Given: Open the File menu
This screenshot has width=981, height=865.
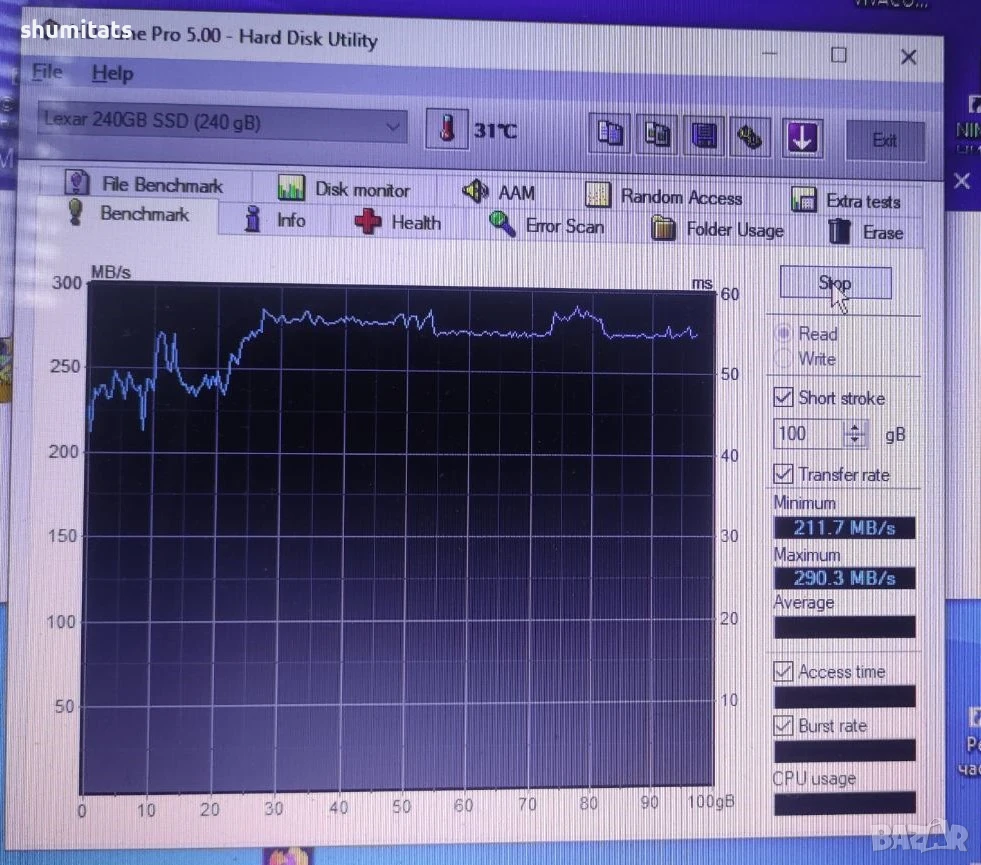Looking at the screenshot, I should click(48, 72).
